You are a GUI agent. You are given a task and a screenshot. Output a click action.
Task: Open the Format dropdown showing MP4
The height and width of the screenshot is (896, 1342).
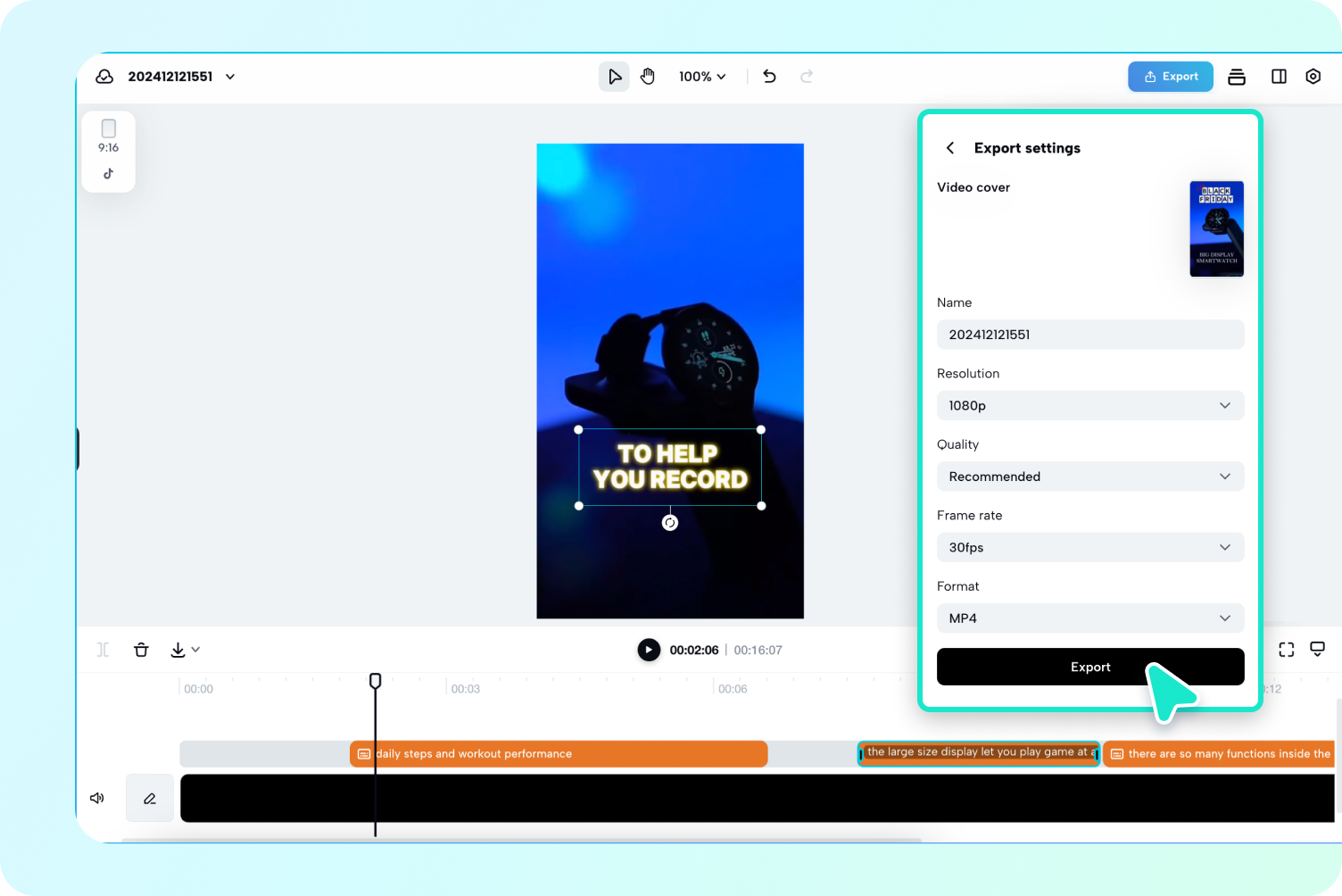(1089, 618)
